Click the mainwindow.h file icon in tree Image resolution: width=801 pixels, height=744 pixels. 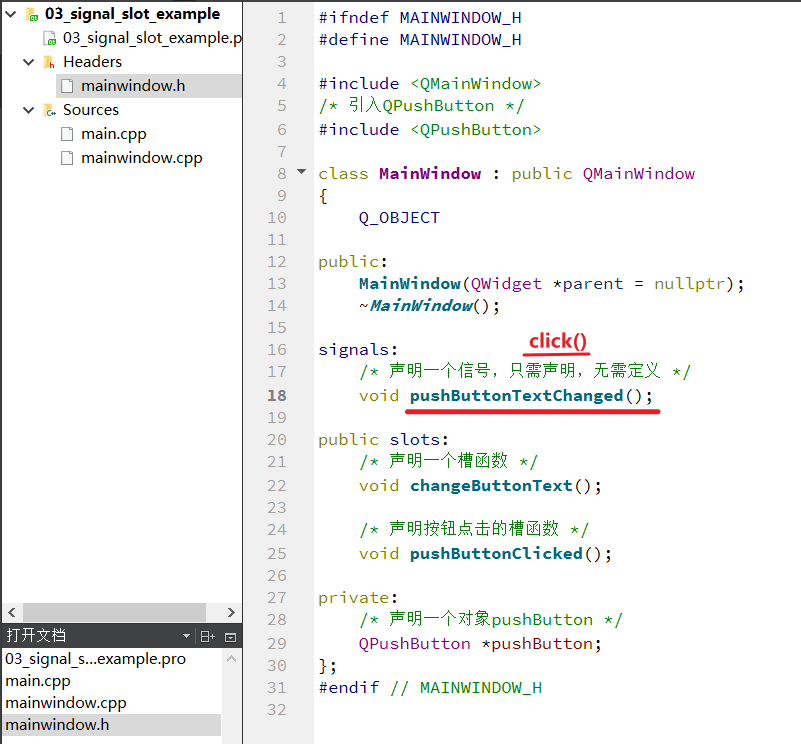click(67, 86)
